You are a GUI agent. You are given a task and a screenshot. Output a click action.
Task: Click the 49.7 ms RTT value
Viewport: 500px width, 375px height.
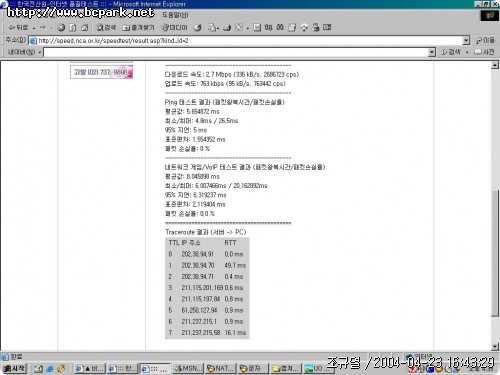(x=235, y=265)
